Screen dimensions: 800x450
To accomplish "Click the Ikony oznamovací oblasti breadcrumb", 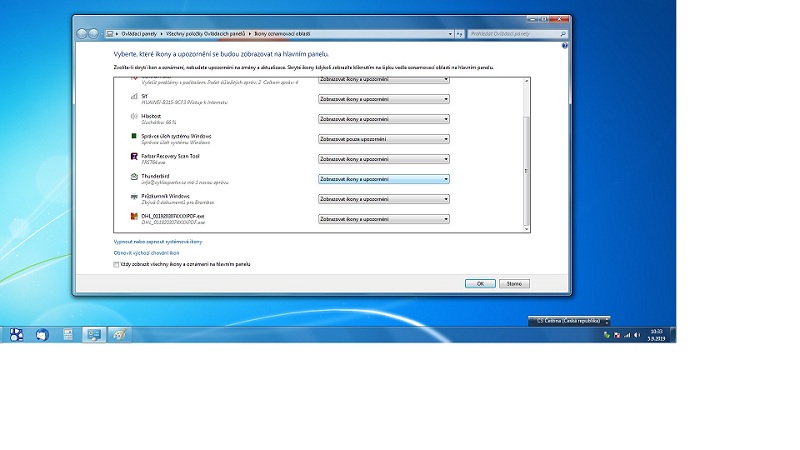I will click(x=282, y=34).
